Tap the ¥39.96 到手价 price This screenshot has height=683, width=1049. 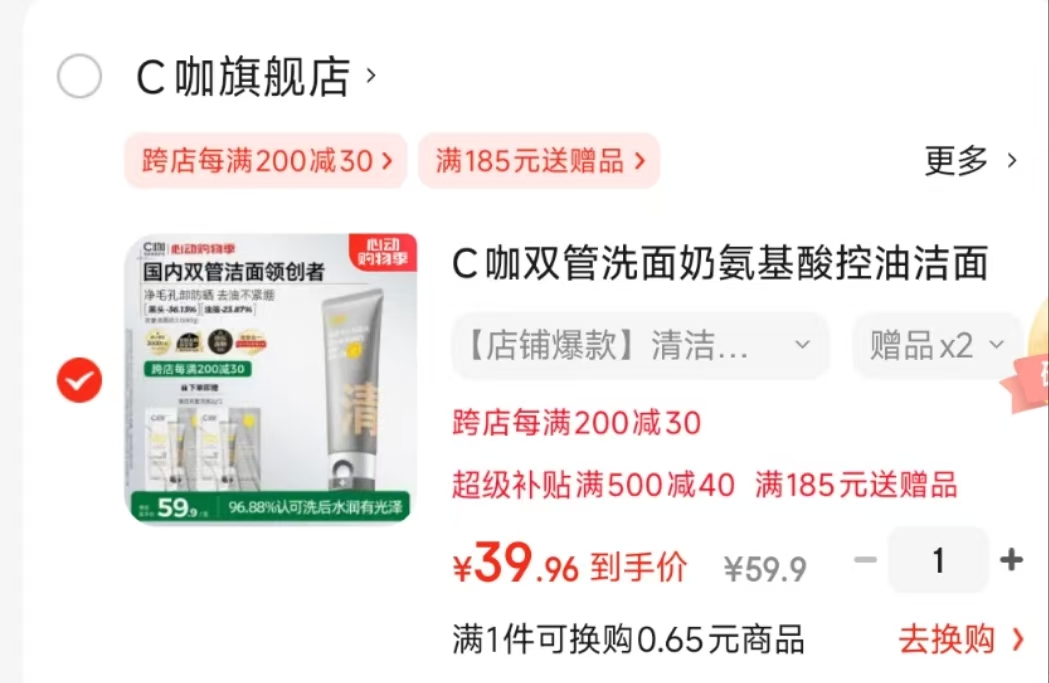pyautogui.click(x=570, y=564)
